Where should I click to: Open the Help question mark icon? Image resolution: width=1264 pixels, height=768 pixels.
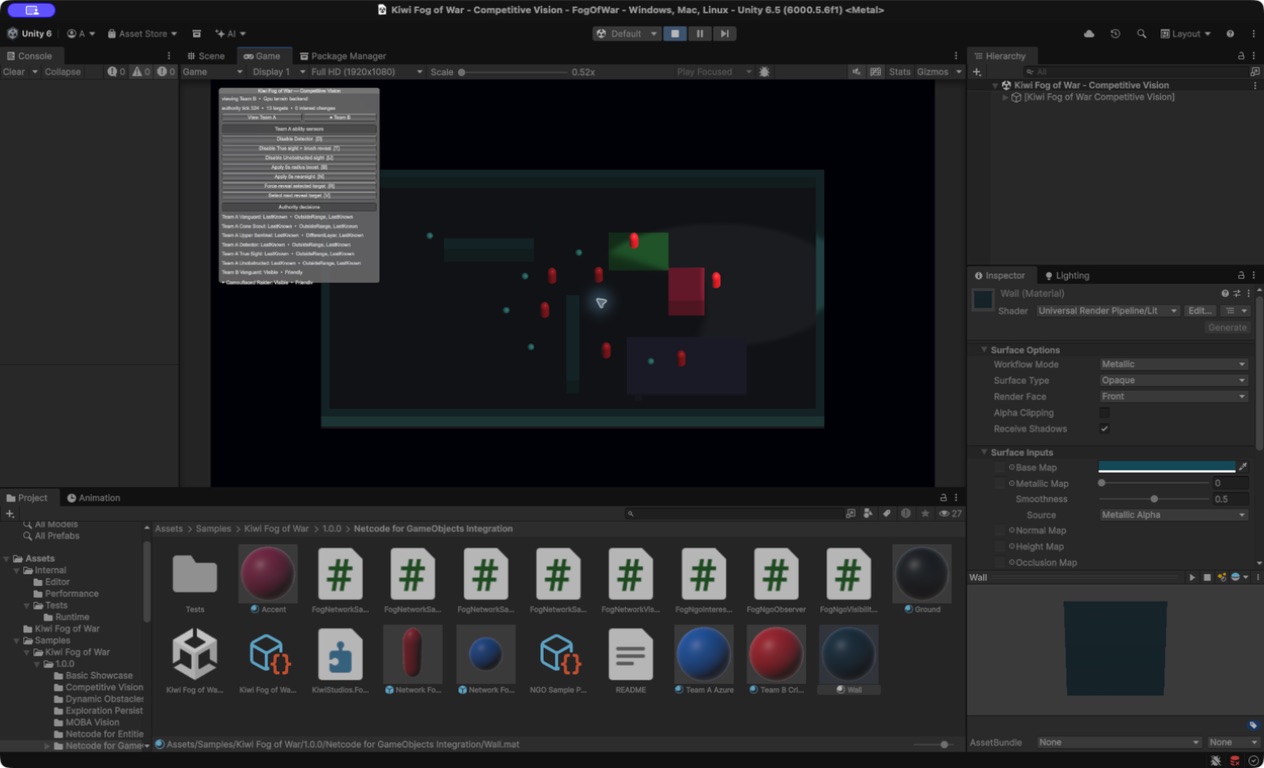point(1230,34)
